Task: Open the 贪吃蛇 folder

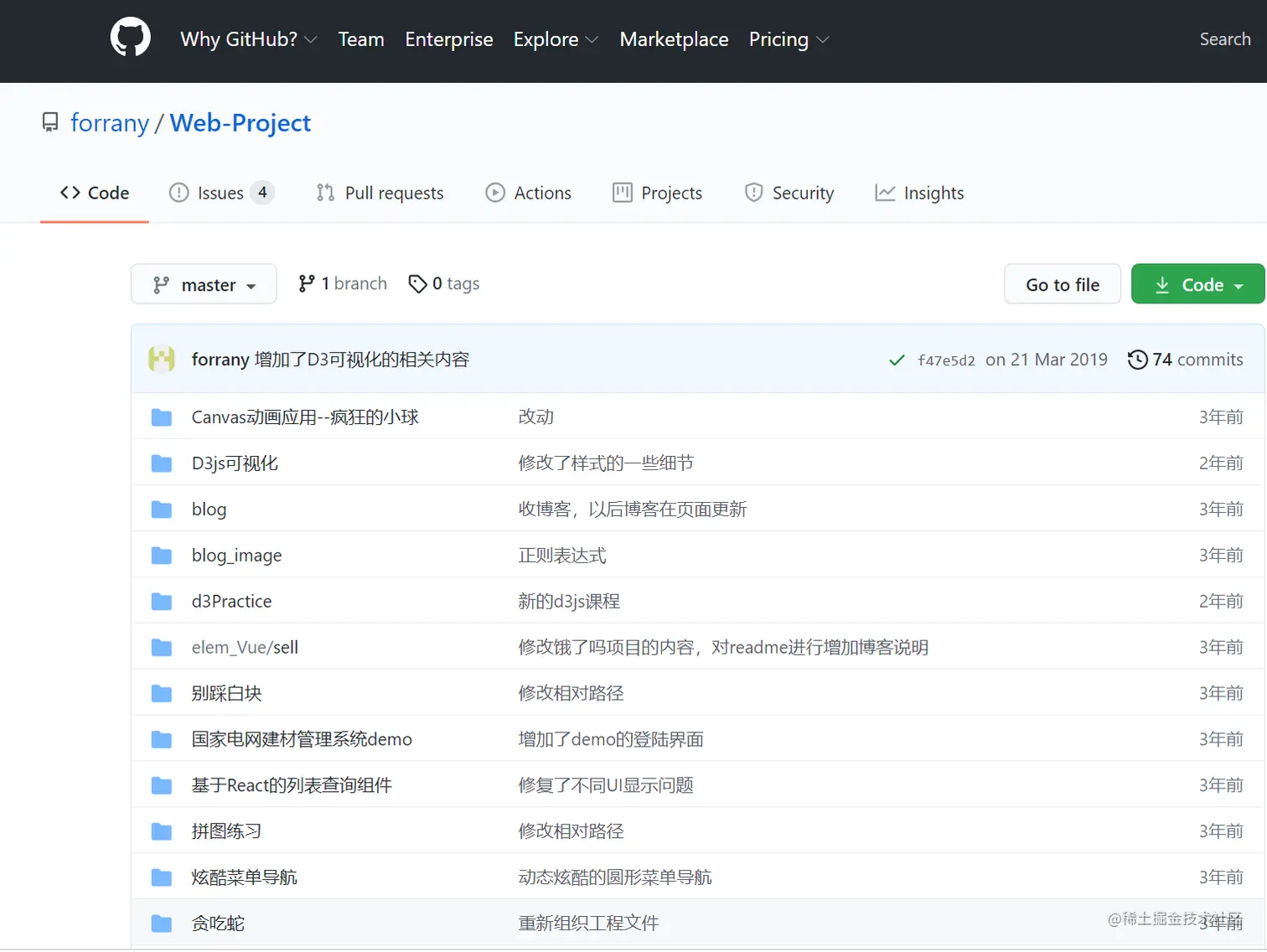Action: (218, 924)
